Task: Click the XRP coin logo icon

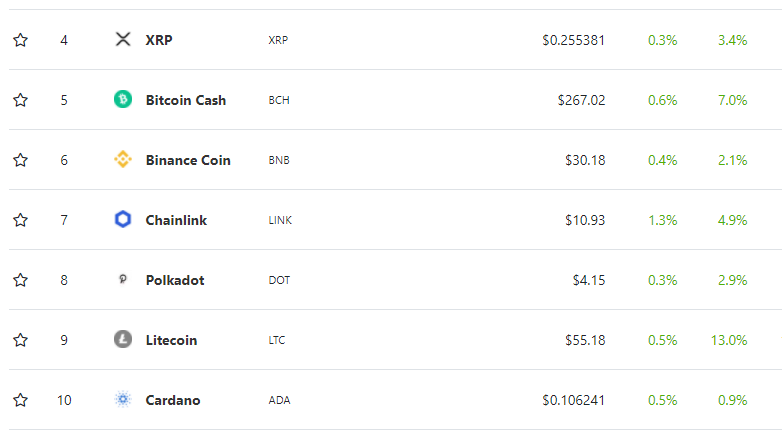Action: click(x=123, y=39)
